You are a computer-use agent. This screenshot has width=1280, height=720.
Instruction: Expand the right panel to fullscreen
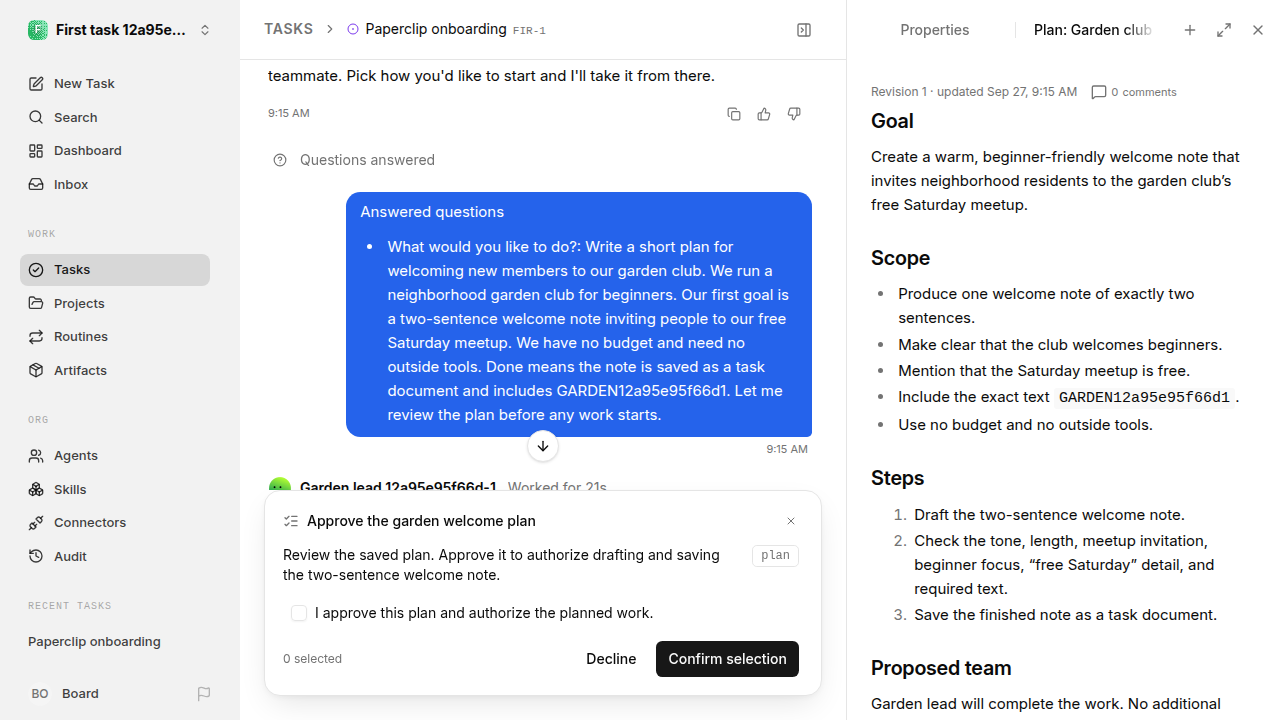(x=1224, y=30)
